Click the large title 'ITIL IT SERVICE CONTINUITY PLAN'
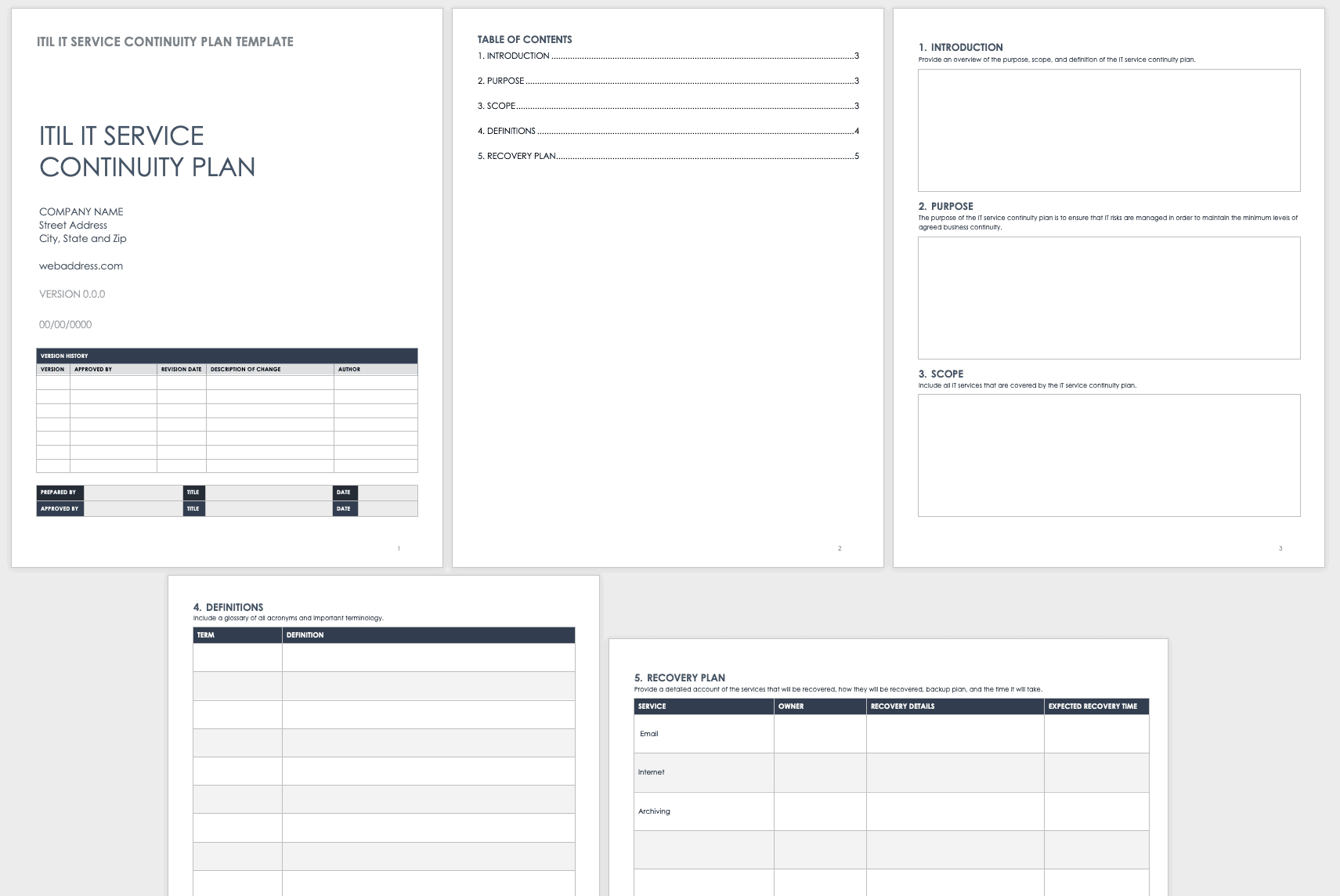 [147, 151]
